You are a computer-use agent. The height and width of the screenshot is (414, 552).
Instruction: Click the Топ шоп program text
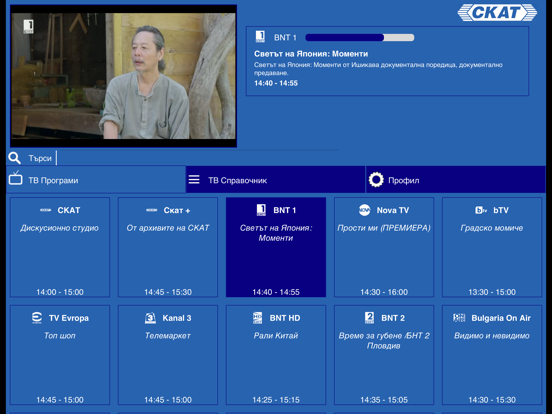(x=60, y=336)
